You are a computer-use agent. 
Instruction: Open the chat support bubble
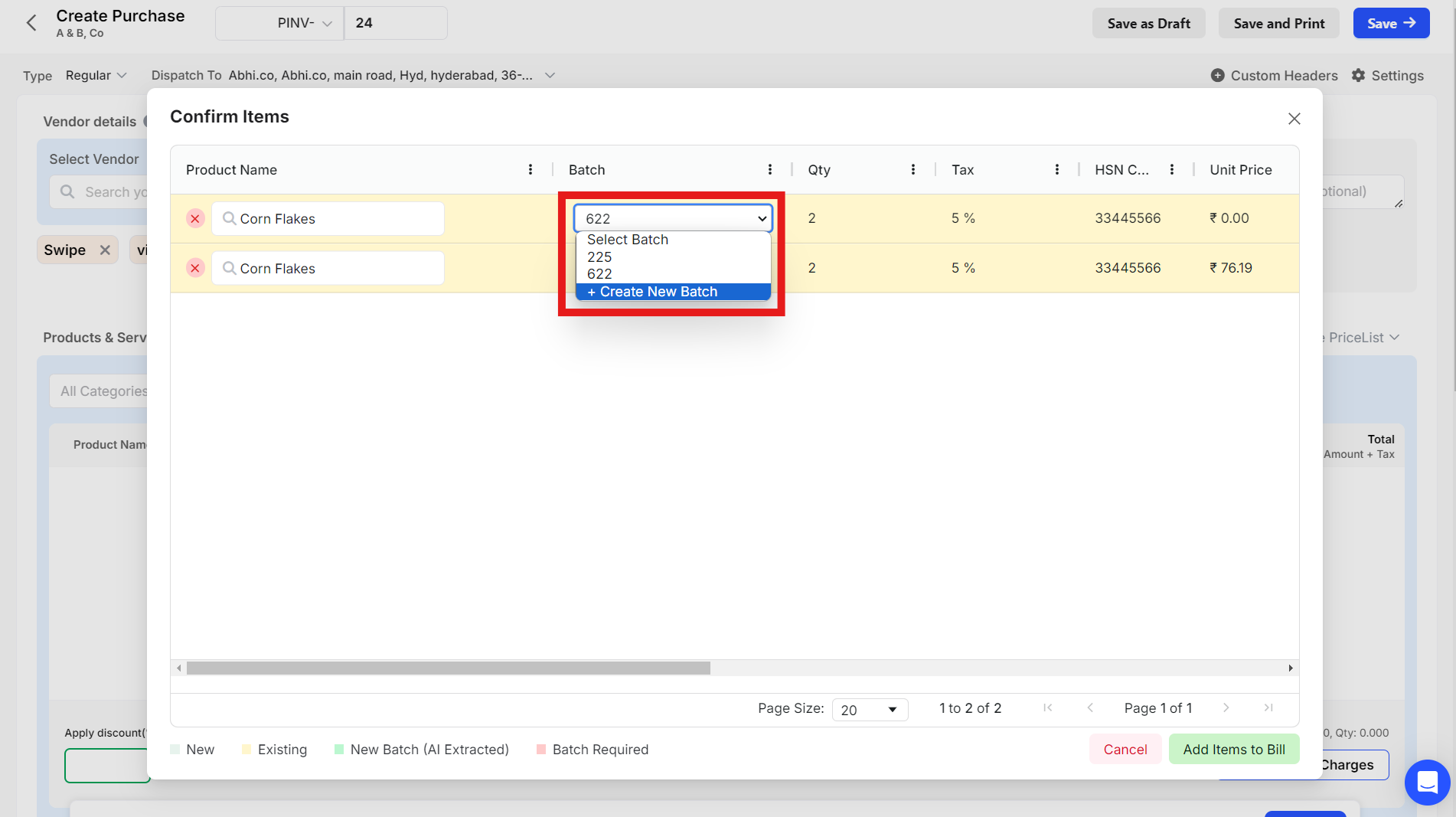[x=1427, y=782]
